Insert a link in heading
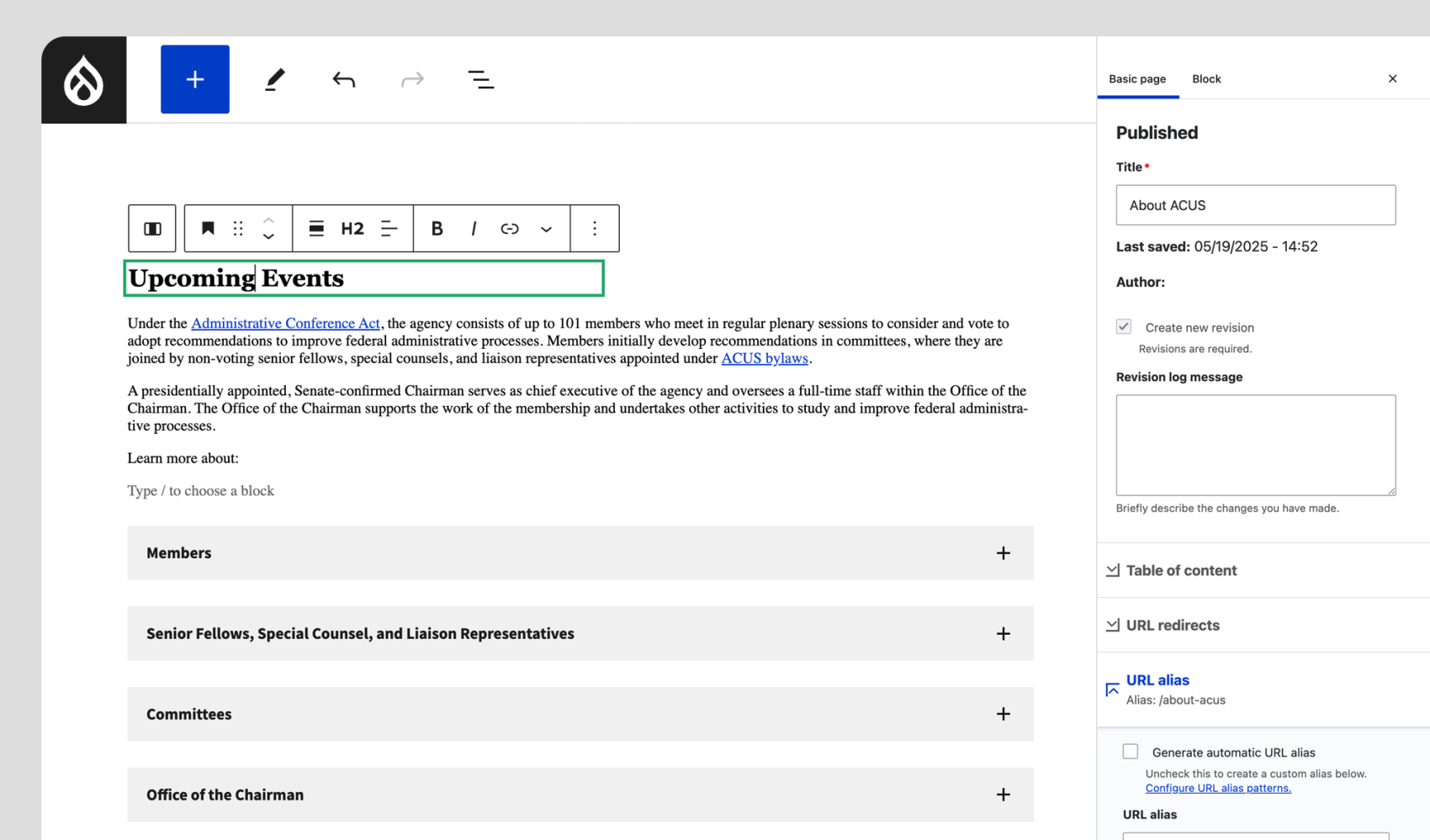This screenshot has height=840, width=1430. coord(510,229)
